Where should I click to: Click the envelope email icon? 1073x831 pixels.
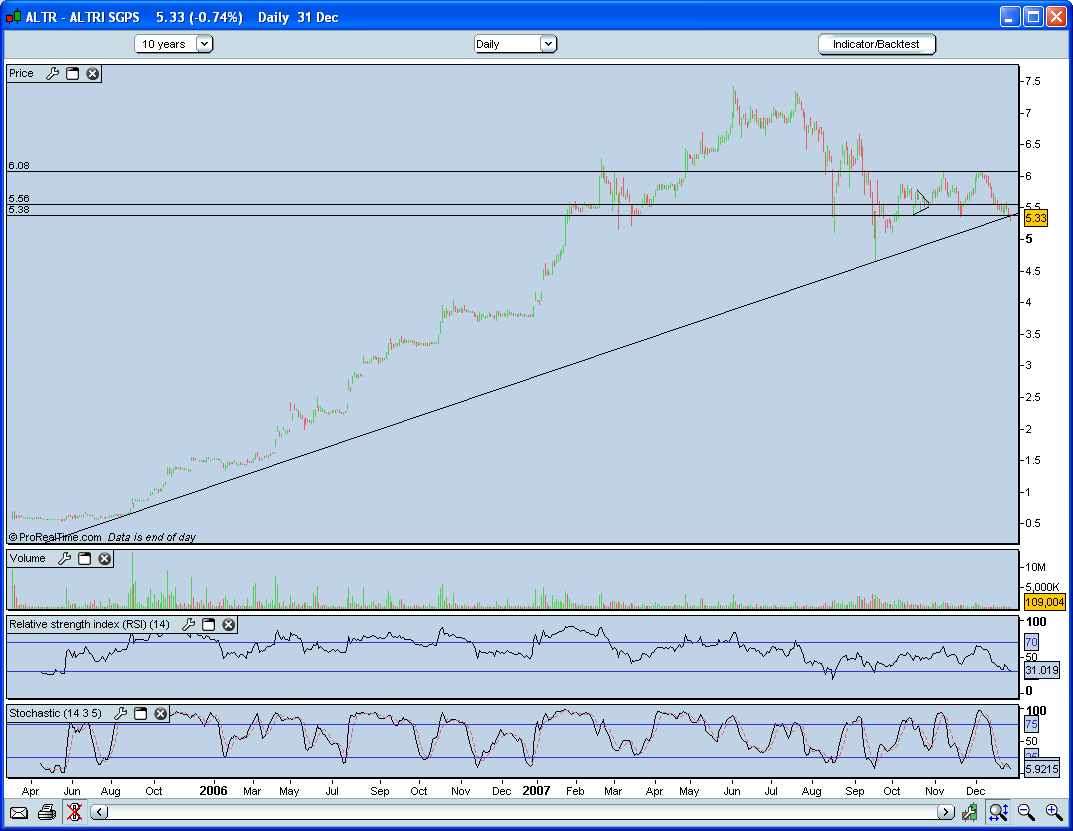click(18, 813)
